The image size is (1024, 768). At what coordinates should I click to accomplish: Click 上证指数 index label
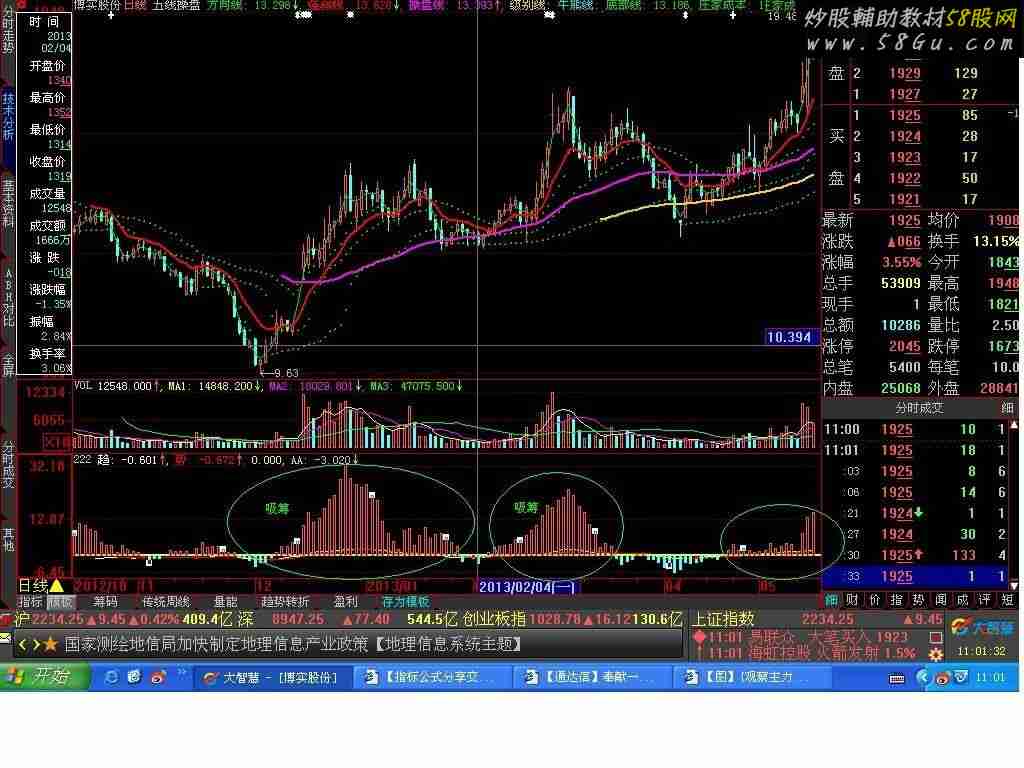pos(723,618)
